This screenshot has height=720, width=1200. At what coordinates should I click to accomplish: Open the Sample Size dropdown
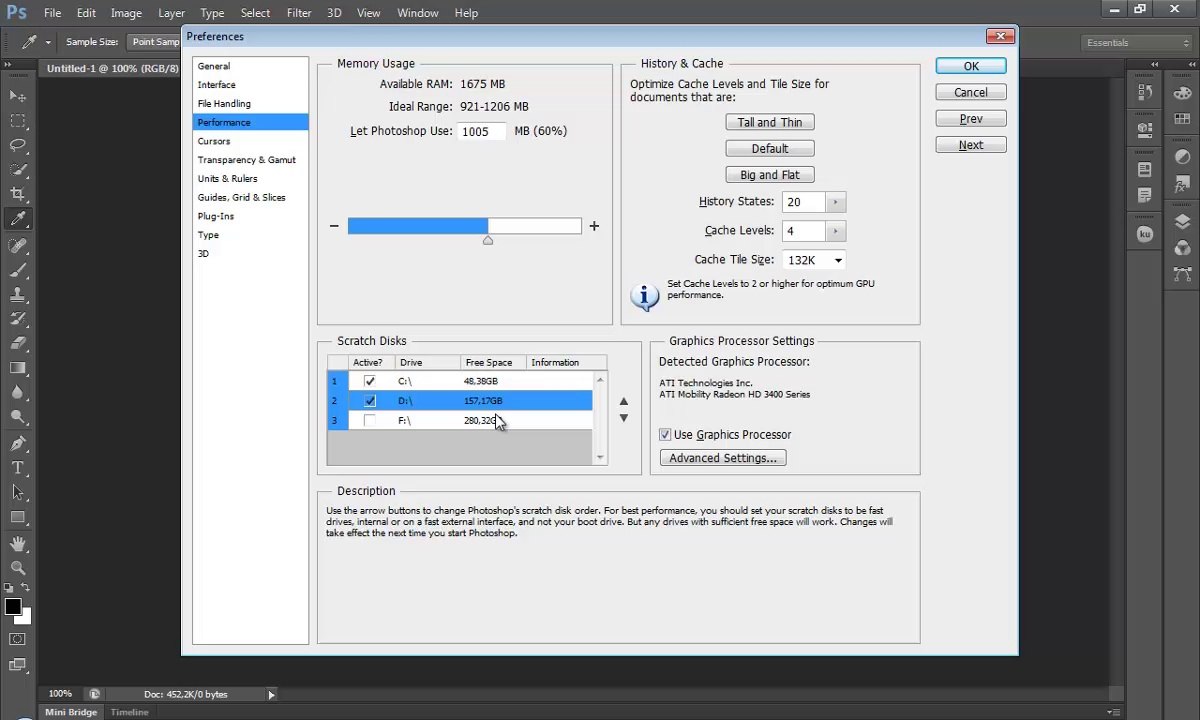click(155, 42)
